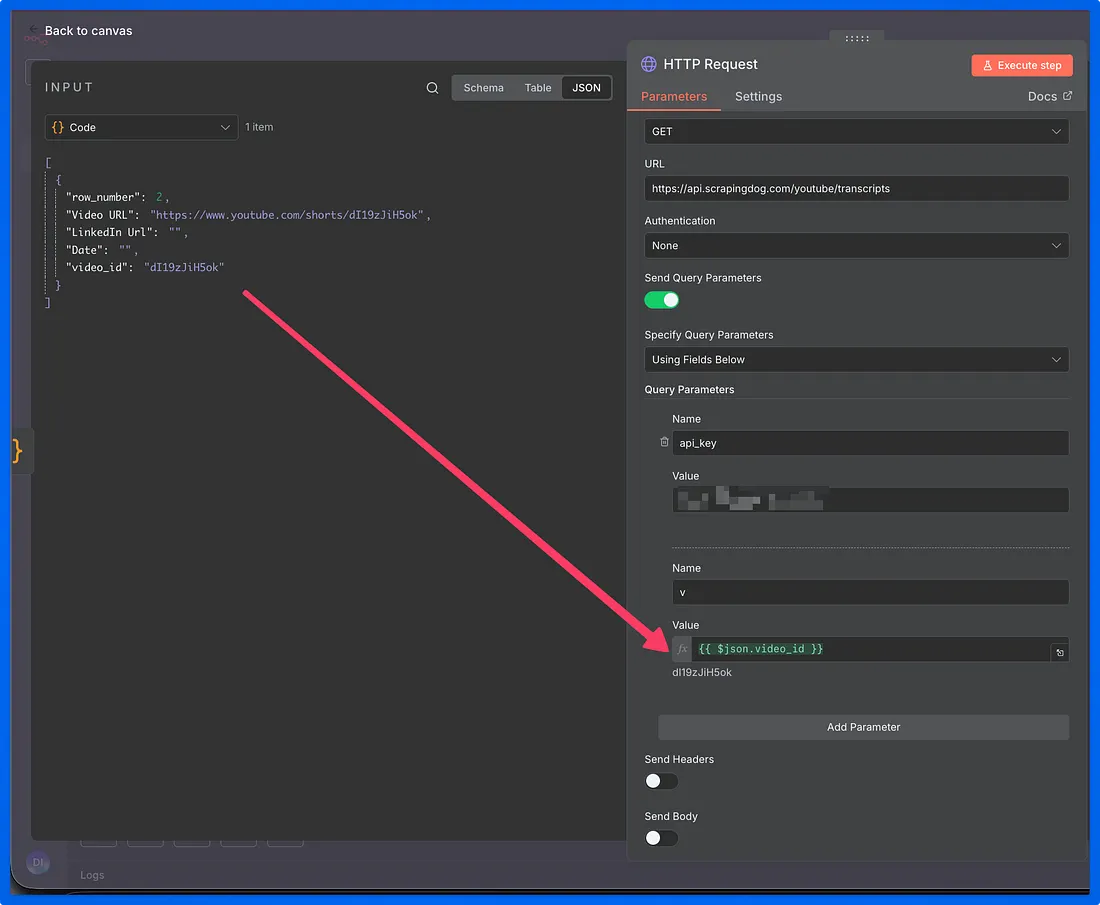Enable the Send Headers toggle
The height and width of the screenshot is (905, 1100).
click(661, 781)
